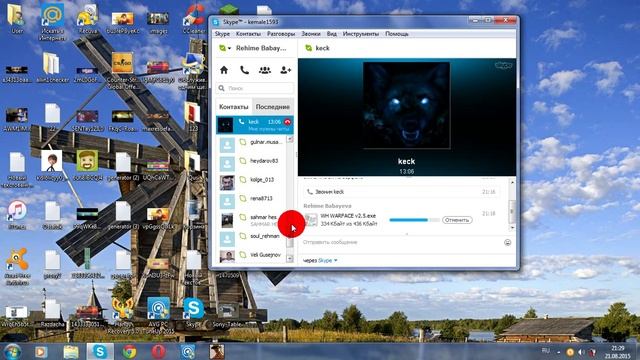The width and height of the screenshot is (640, 360).
Task: Select AVG PC TuneUp 2015 desktop icon
Action: click(x=158, y=315)
